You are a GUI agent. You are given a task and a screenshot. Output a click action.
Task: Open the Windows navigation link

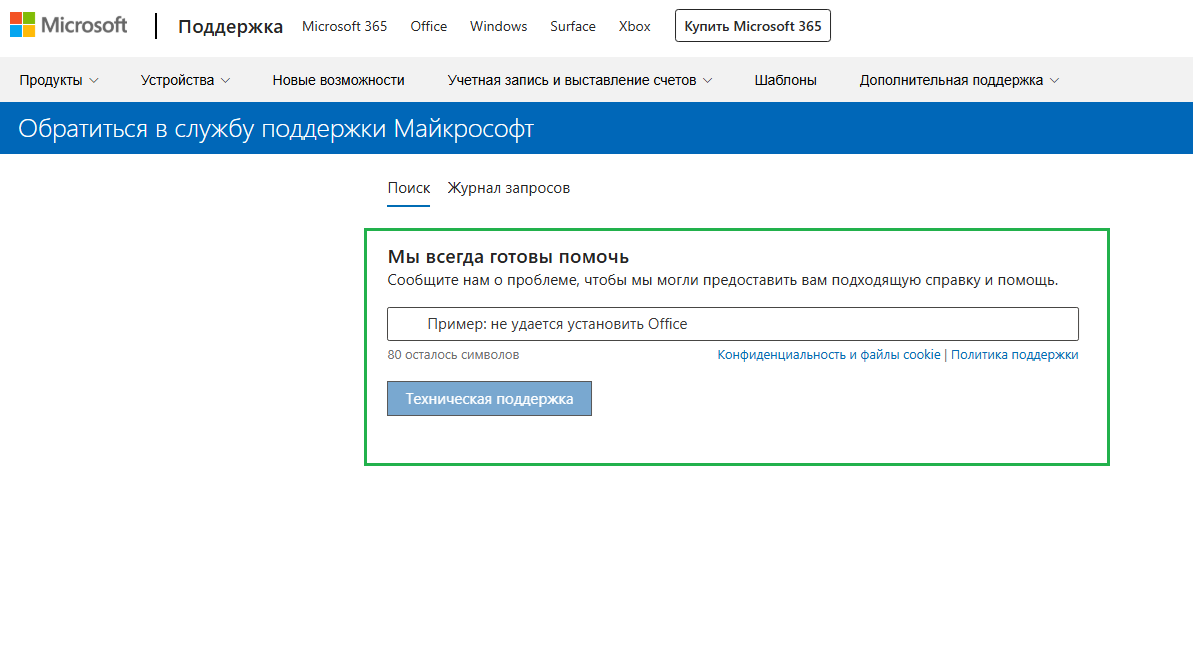(x=498, y=26)
